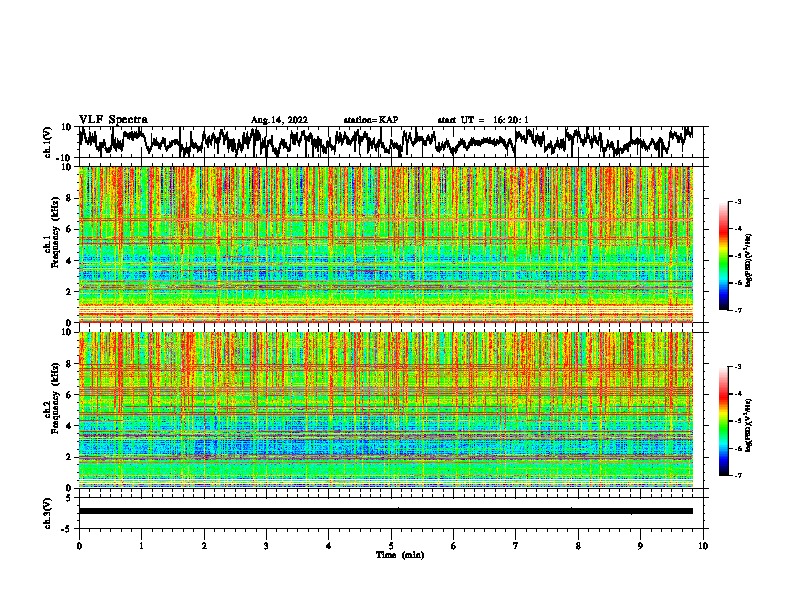This screenshot has width=792, height=612.
Task: Click the ch.2 color bar log(PSD) label
Action: click(x=749, y=425)
